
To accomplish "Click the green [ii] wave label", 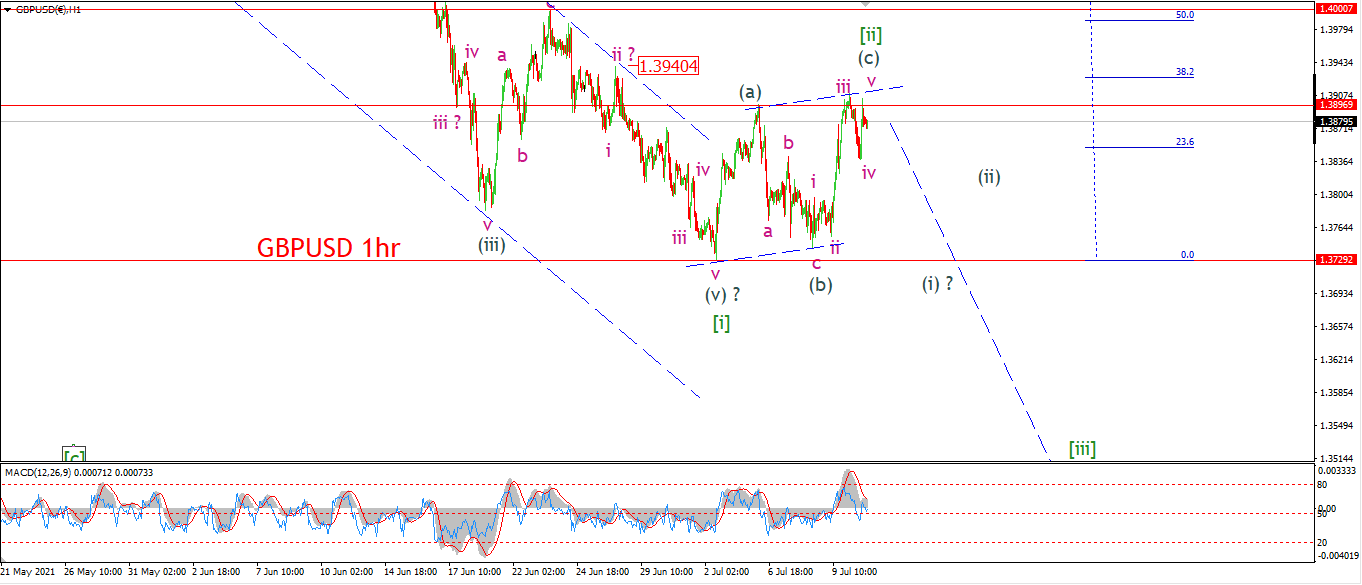I will point(871,35).
